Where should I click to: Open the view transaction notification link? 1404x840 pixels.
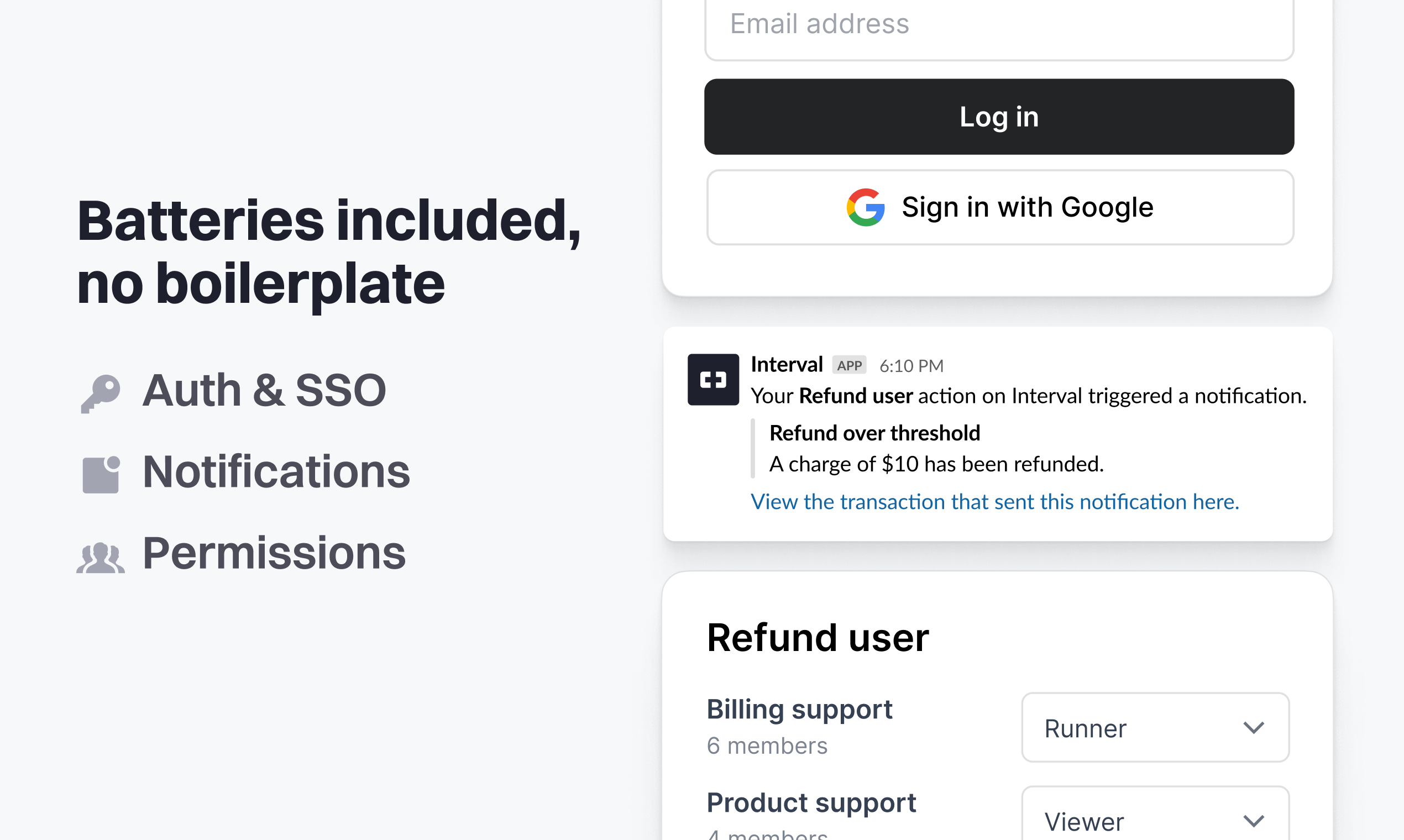click(995, 502)
